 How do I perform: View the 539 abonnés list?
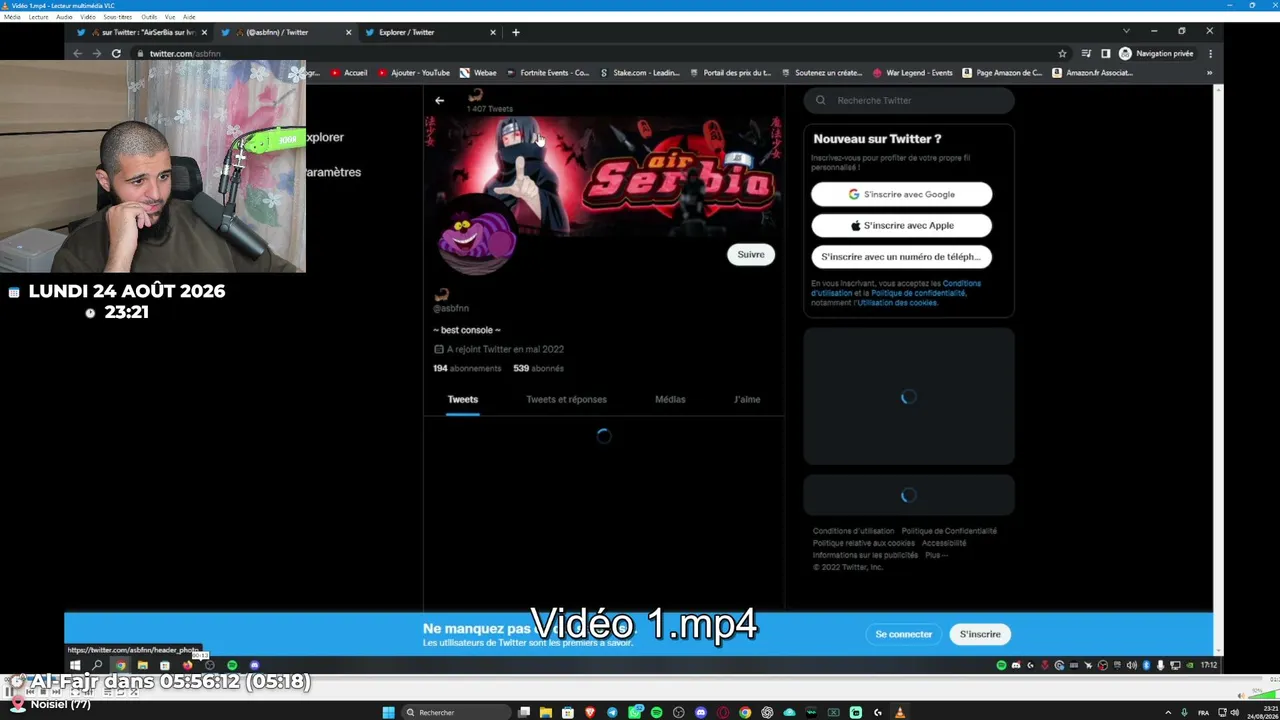click(x=538, y=368)
